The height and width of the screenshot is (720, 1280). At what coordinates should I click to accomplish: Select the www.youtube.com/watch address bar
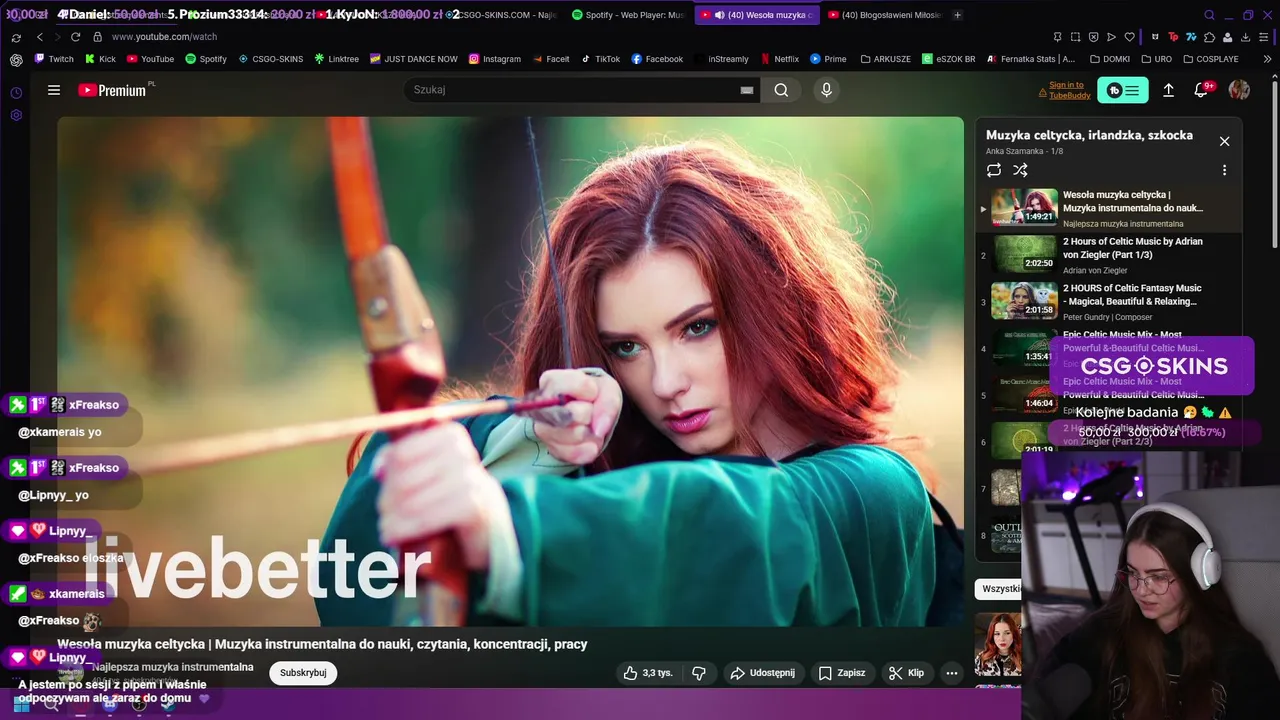[x=165, y=37]
